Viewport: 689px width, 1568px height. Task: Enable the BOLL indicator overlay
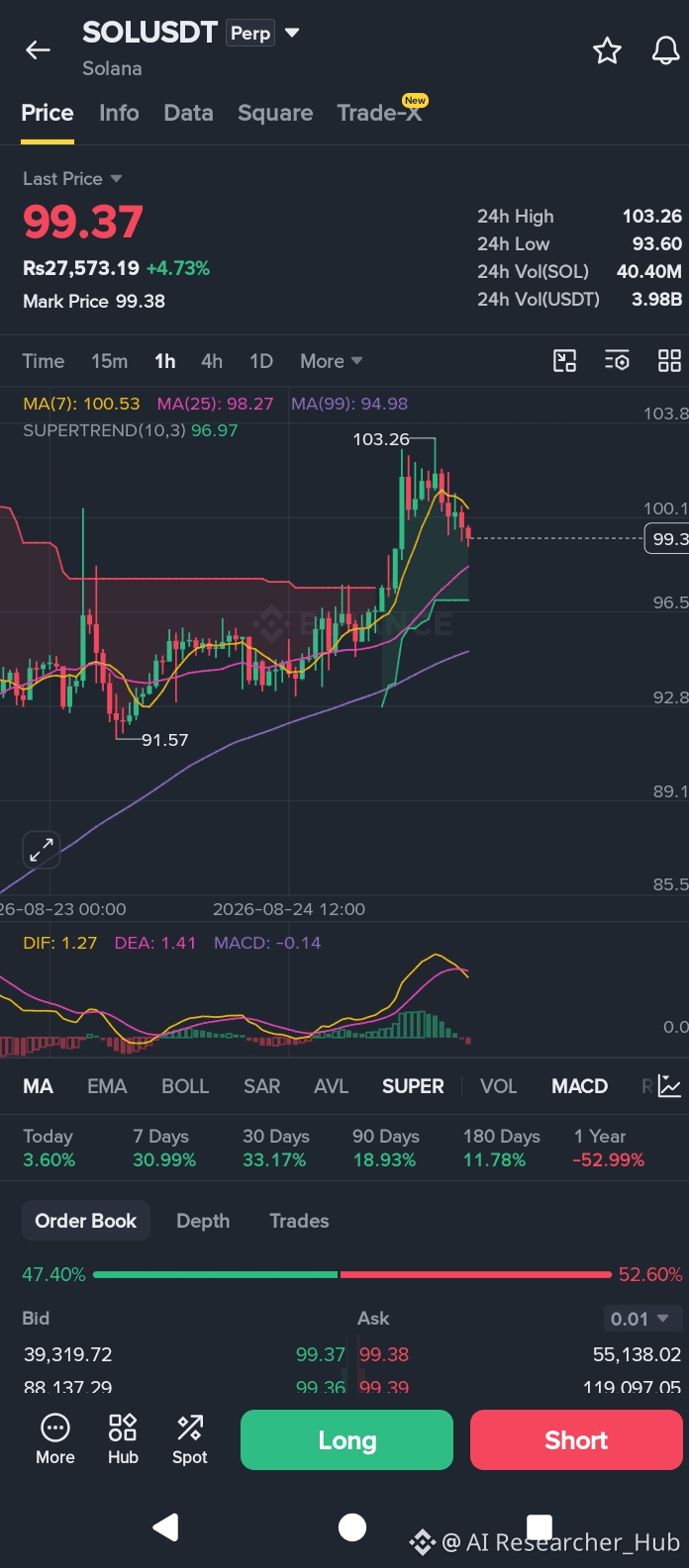pyautogui.click(x=185, y=1086)
